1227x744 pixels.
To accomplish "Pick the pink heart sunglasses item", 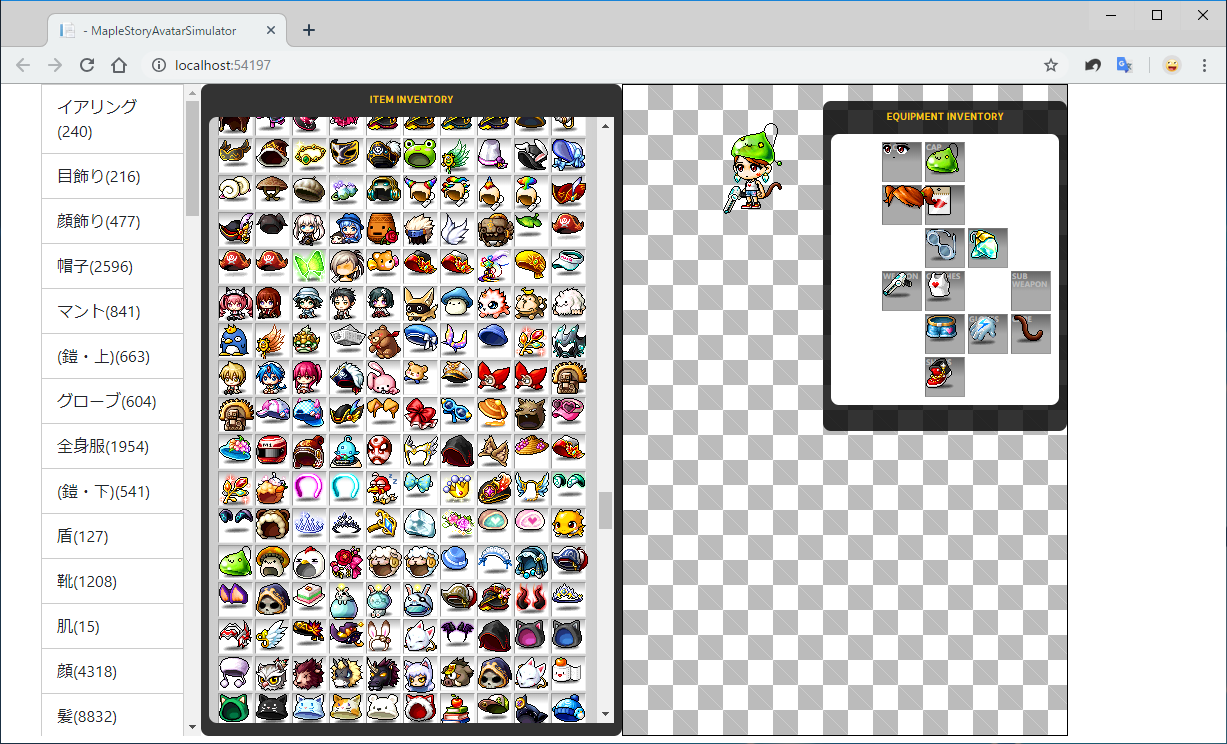I will tap(568, 412).
